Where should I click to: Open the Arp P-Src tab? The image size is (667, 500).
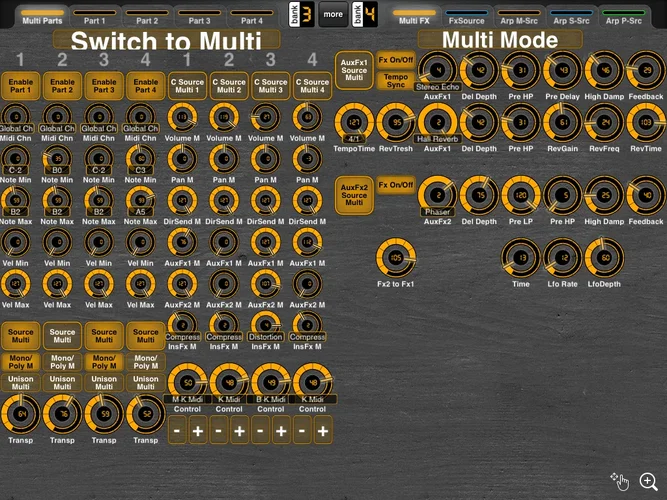pyautogui.click(x=624, y=17)
